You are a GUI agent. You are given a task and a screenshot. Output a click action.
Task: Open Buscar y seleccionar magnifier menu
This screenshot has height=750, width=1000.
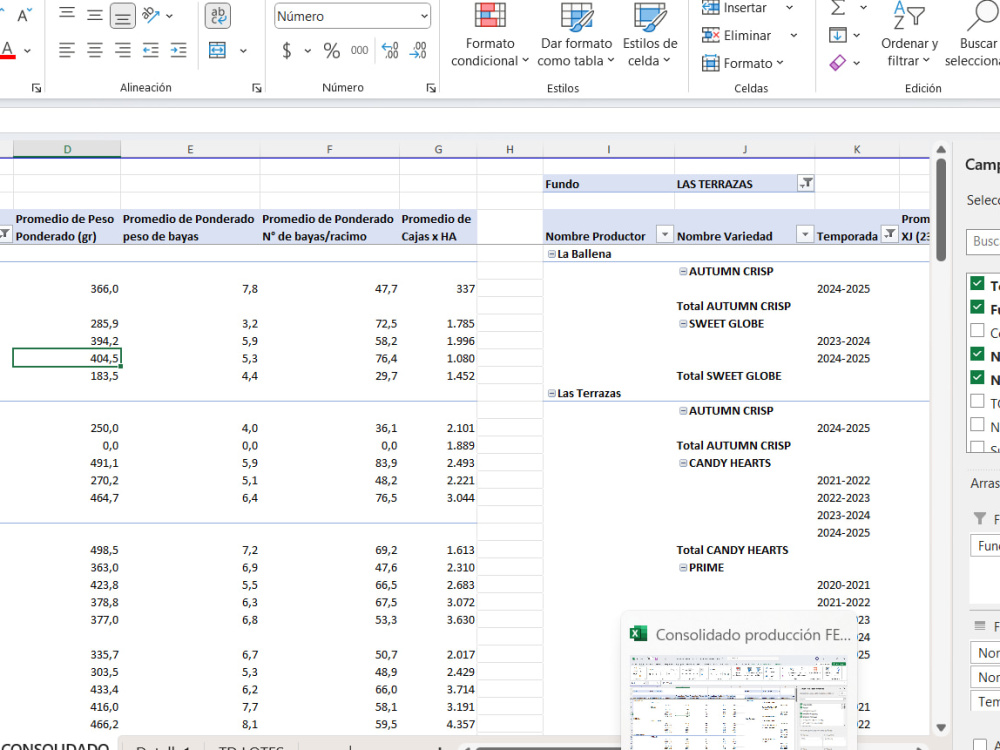pyautogui.click(x=975, y=34)
